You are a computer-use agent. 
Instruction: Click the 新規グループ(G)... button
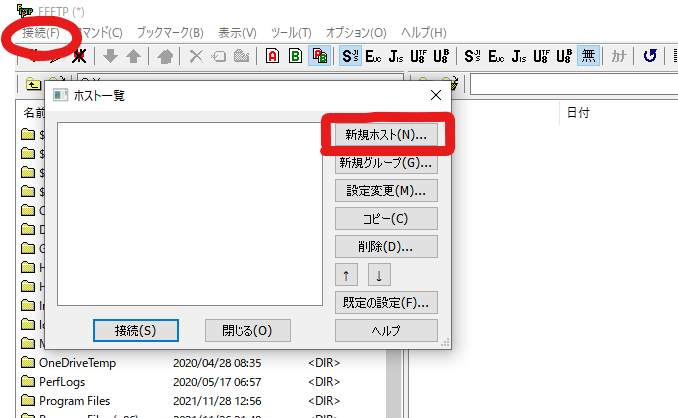[x=386, y=163]
